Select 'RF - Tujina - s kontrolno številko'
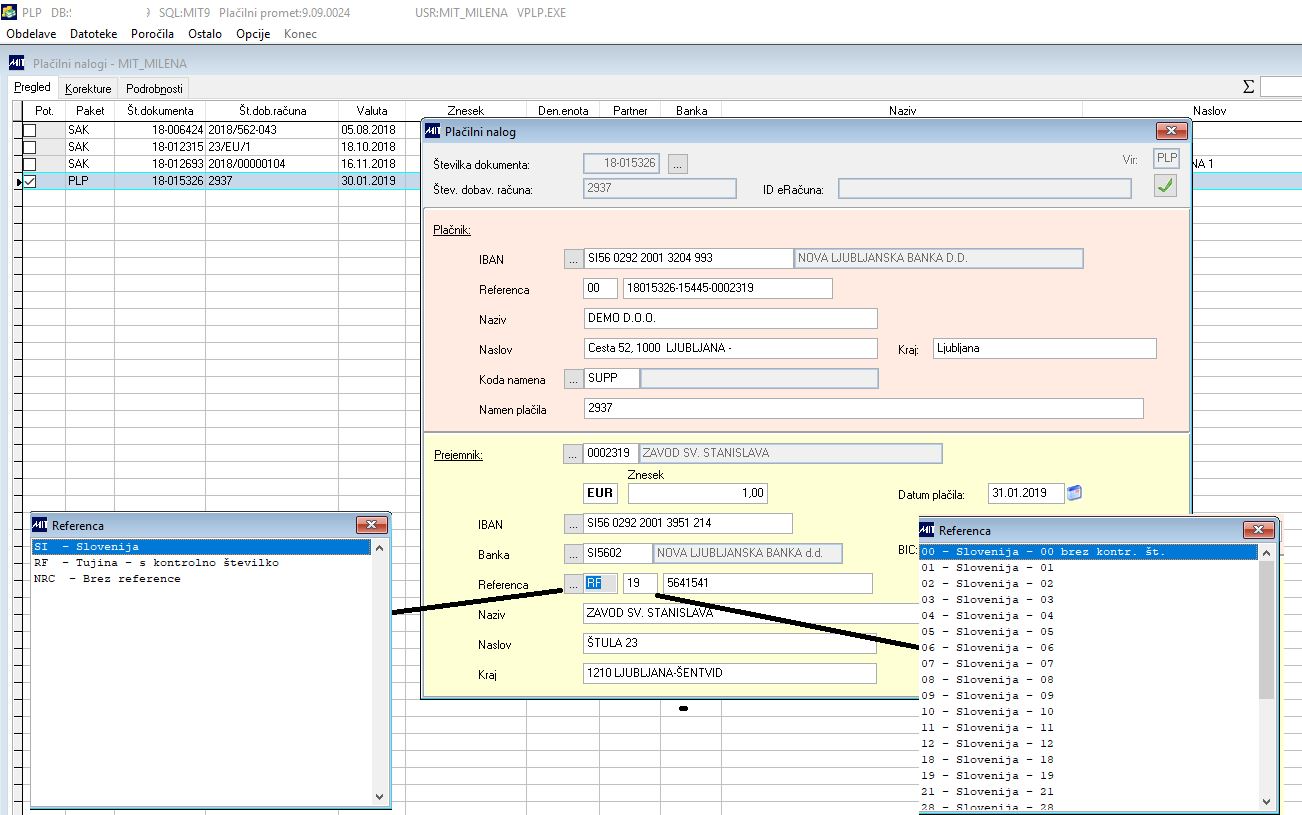Image resolution: width=1302 pixels, height=815 pixels. (x=157, y=563)
